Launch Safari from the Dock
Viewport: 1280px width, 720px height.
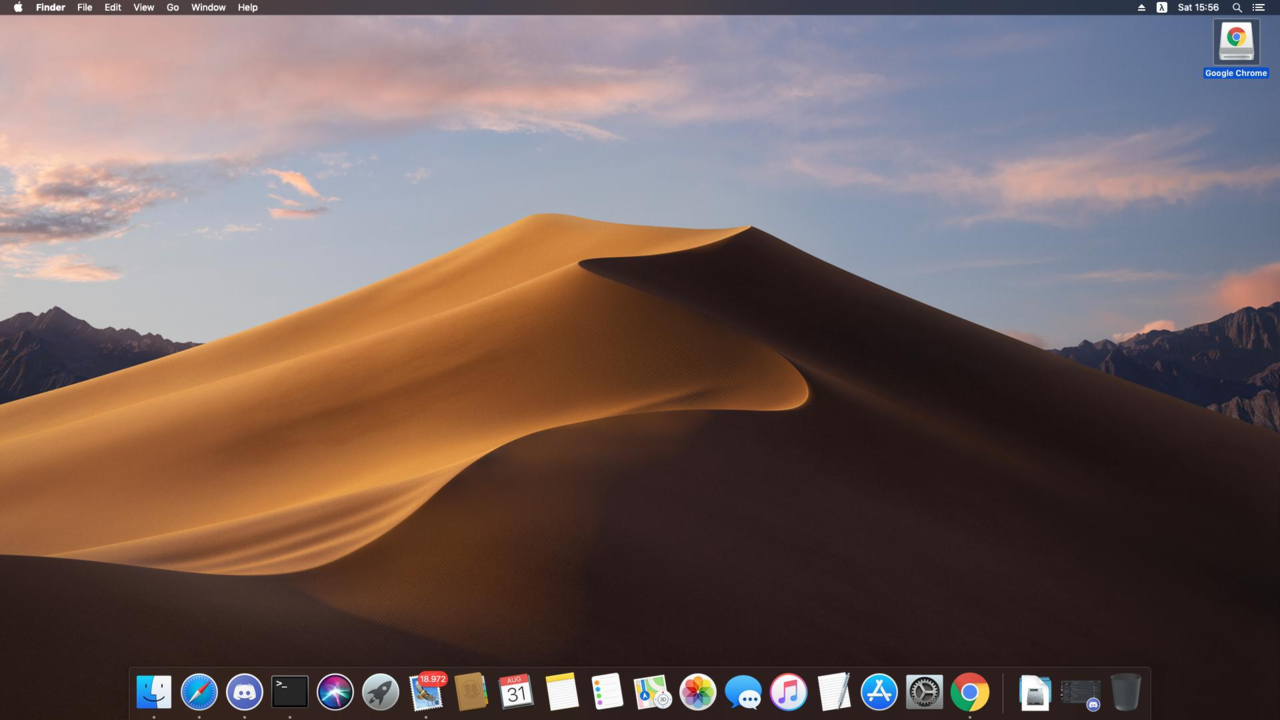click(199, 692)
